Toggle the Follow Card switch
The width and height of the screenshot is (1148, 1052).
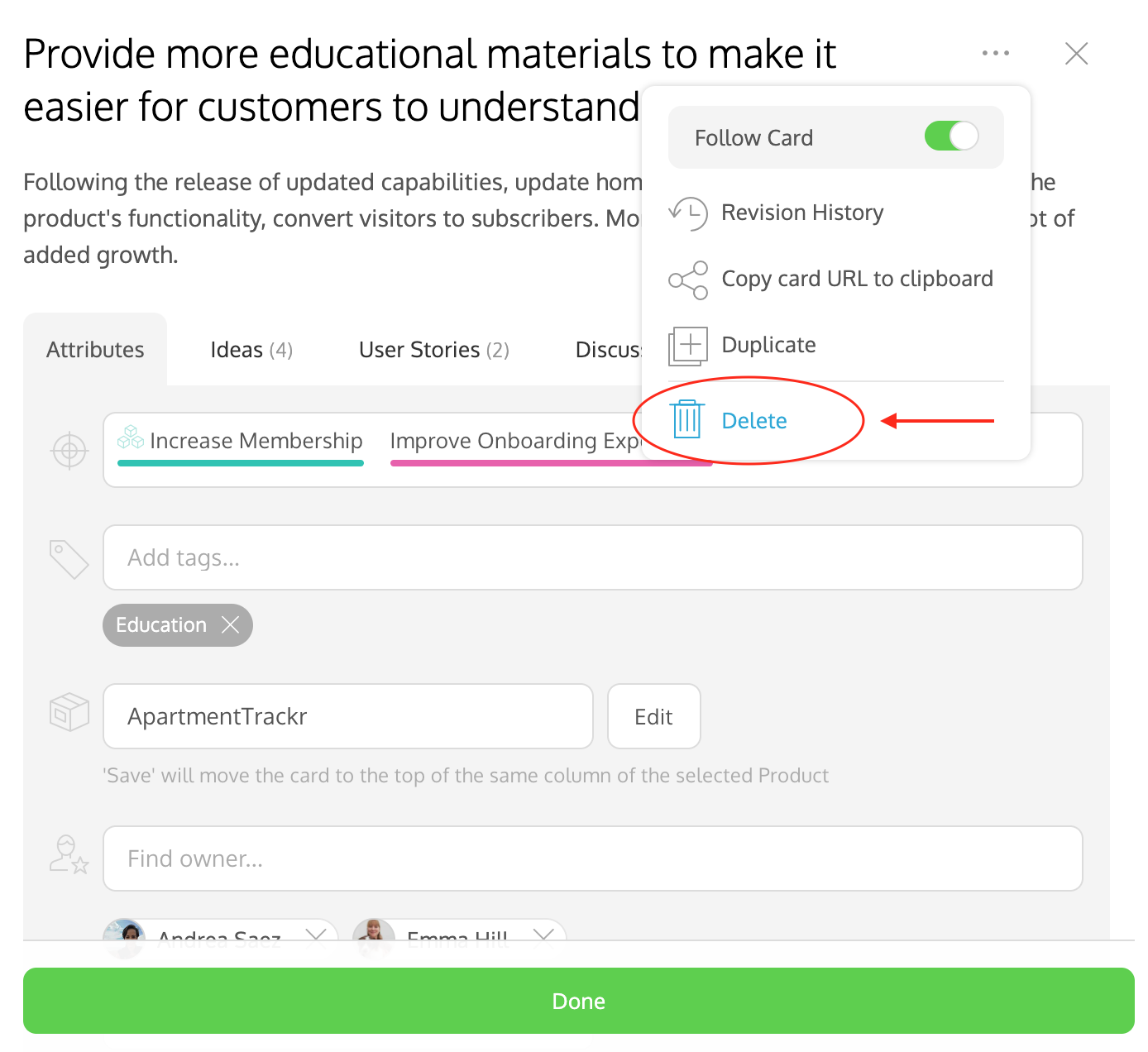951,136
